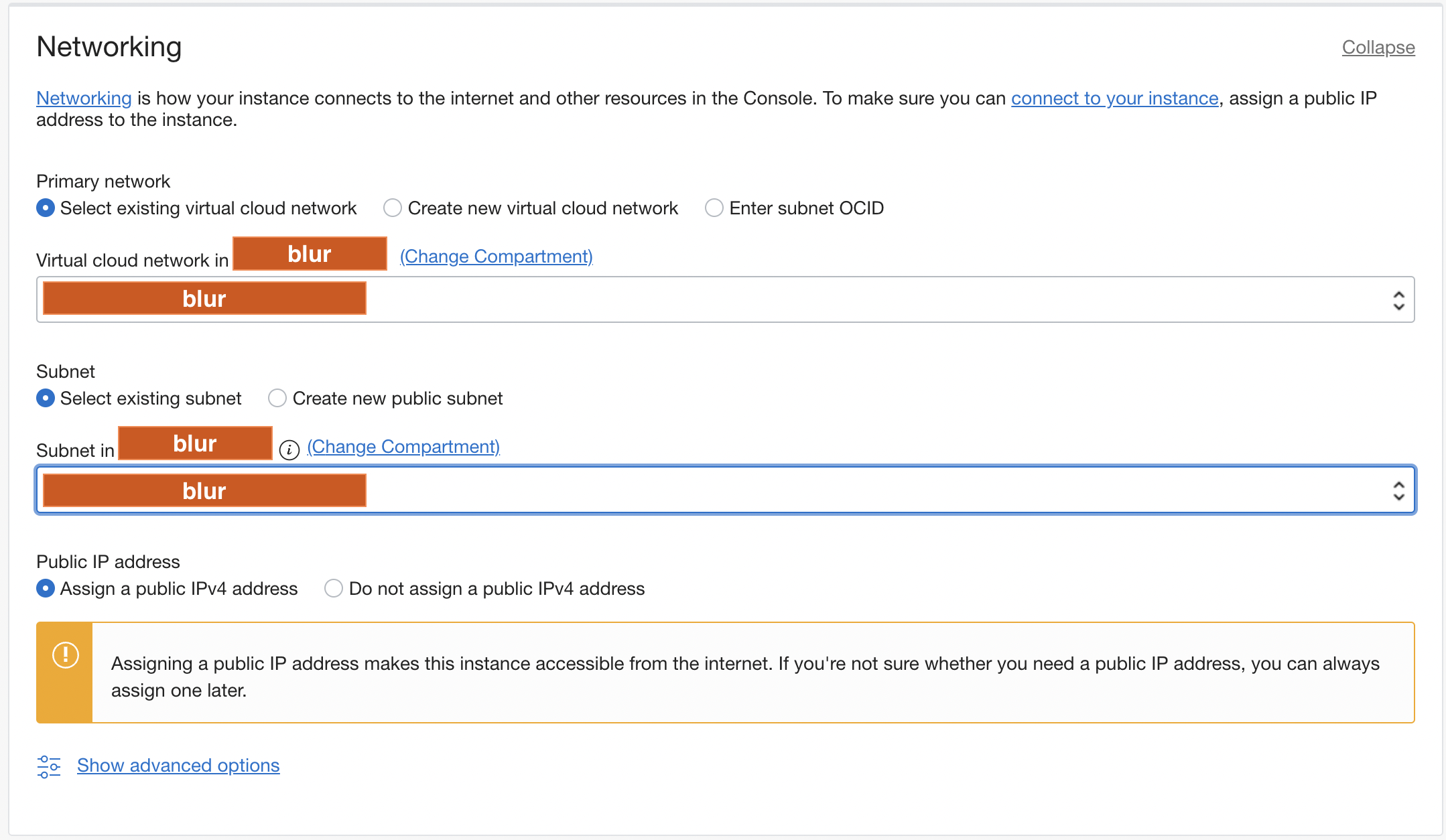Image resolution: width=1446 pixels, height=840 pixels.
Task: Select Assign a public IPv4 address
Action: (x=44, y=588)
